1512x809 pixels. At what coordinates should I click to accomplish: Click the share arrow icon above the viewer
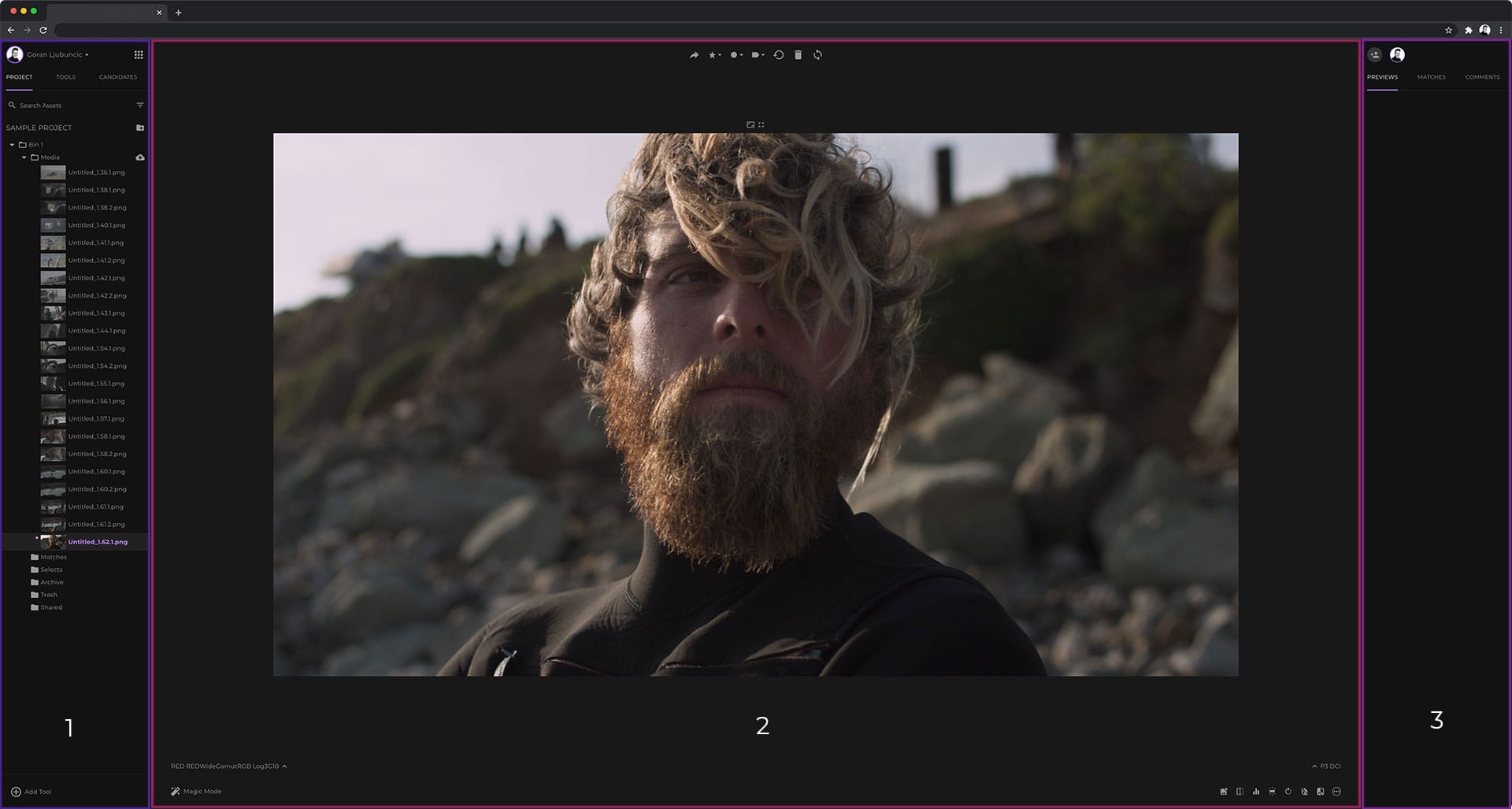point(694,55)
